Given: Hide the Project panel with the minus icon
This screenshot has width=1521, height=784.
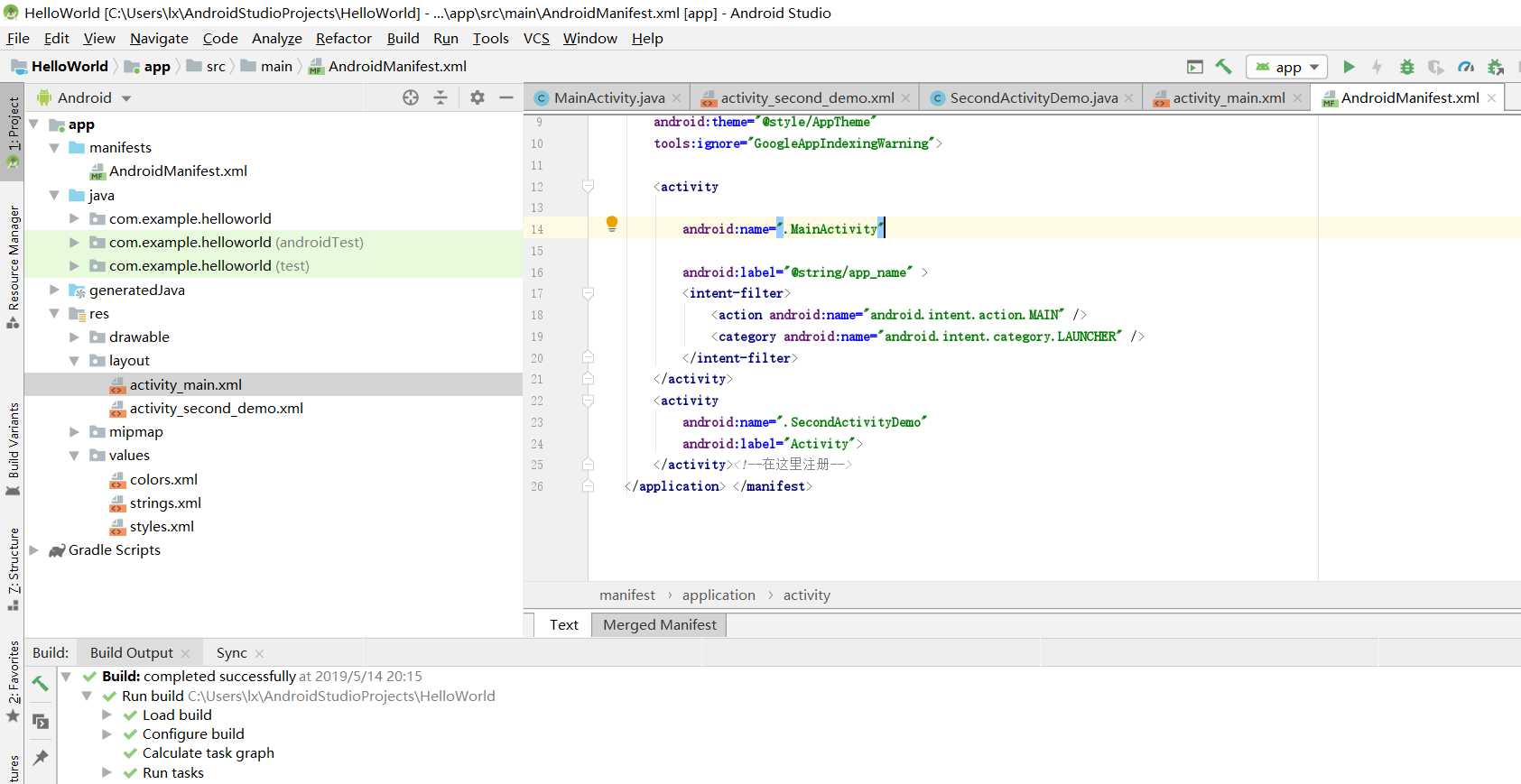Looking at the screenshot, I should (x=506, y=97).
